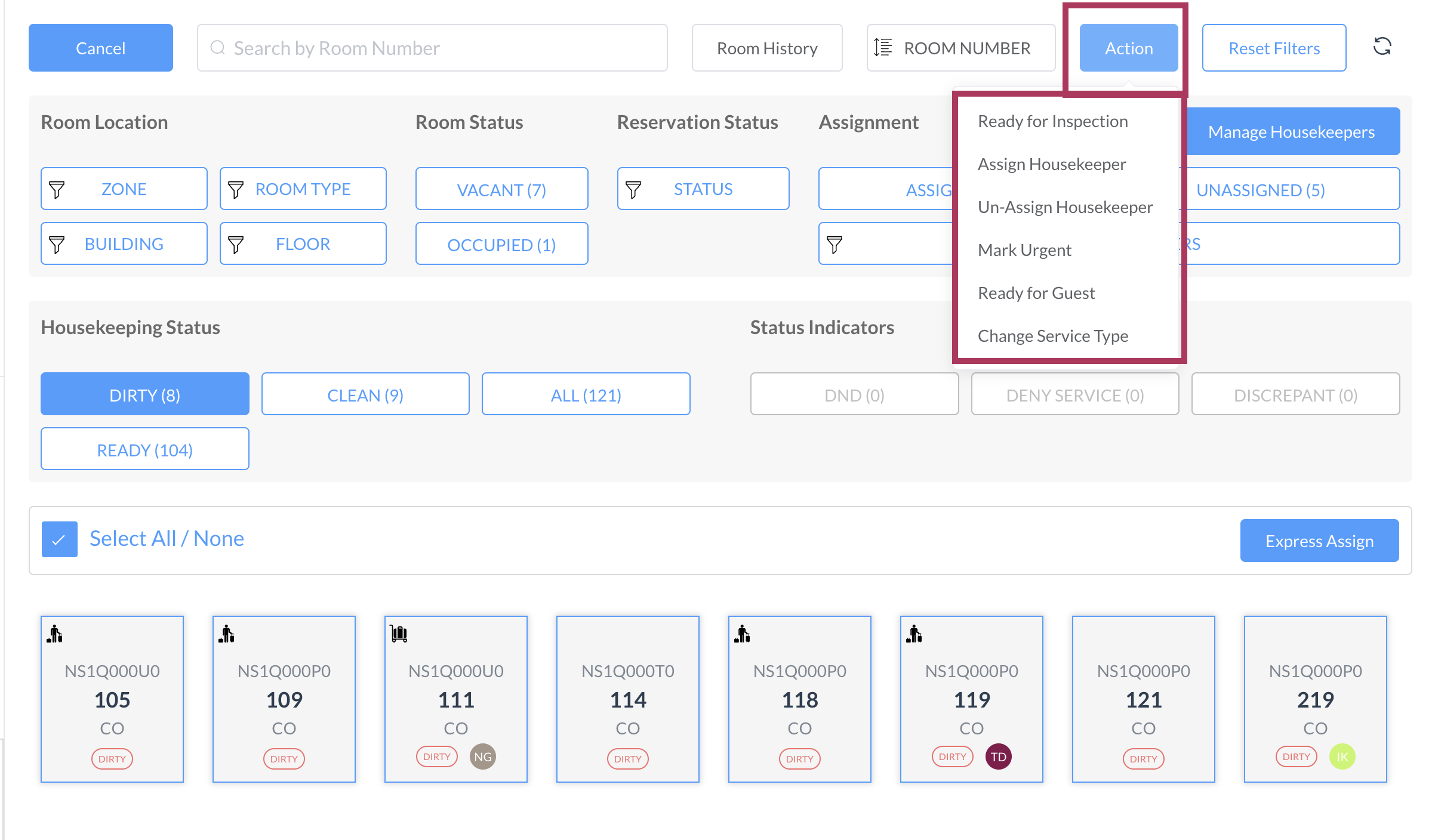Screen dimensions: 1435x840
Task: Click the IK housekeeper badge on room 219
Action: pyautogui.click(x=1342, y=757)
